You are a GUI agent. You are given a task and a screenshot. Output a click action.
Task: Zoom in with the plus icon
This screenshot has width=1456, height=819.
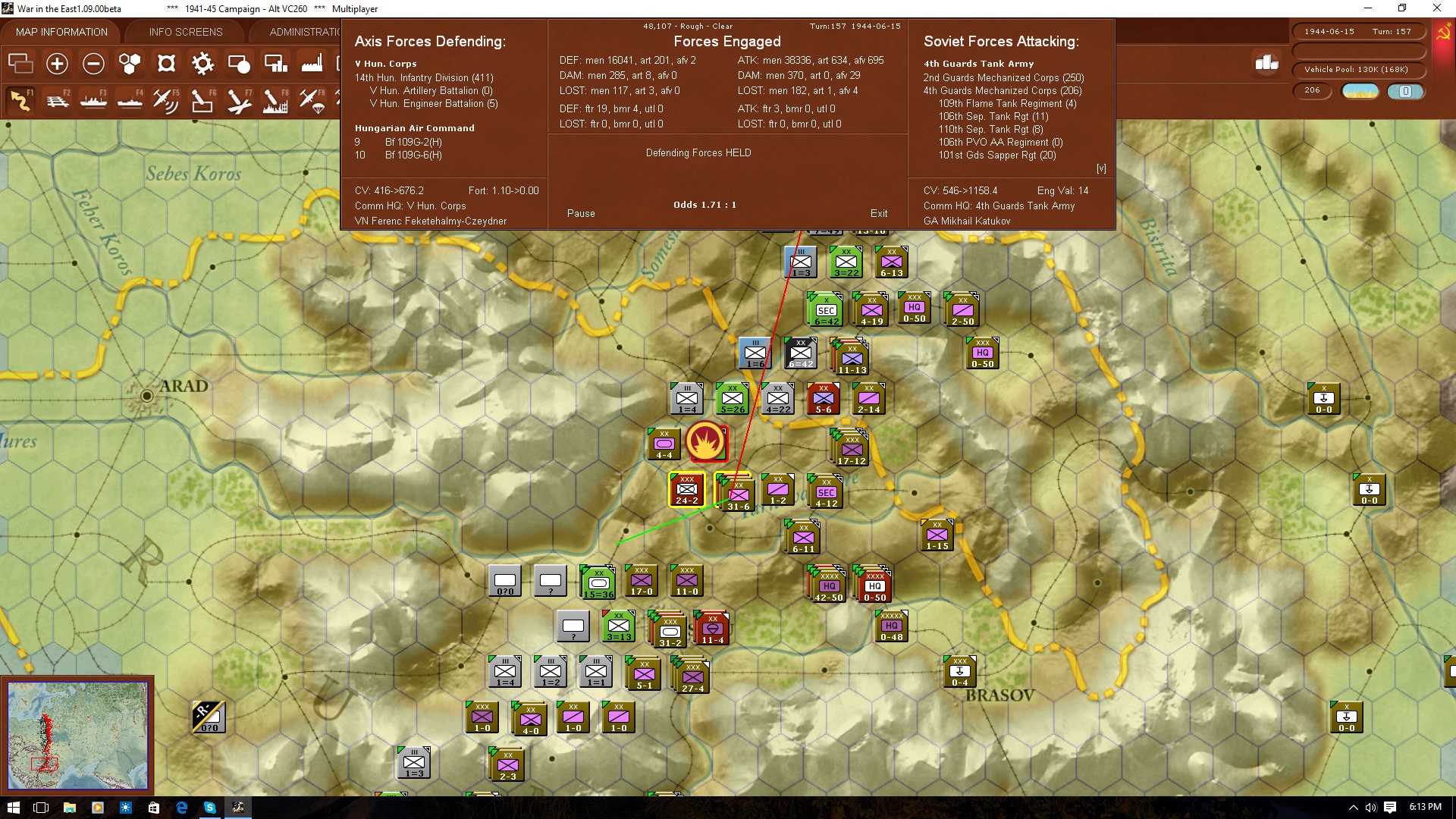coord(57,64)
